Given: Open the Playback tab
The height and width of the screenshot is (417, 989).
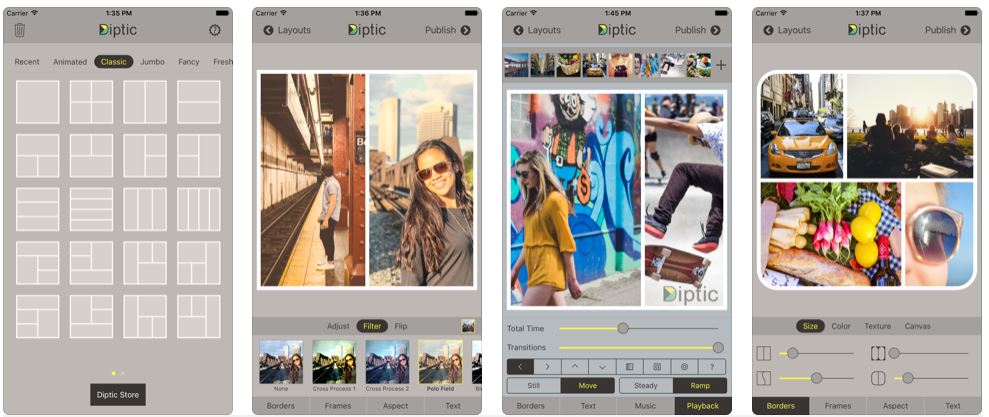Looking at the screenshot, I should coord(703,406).
